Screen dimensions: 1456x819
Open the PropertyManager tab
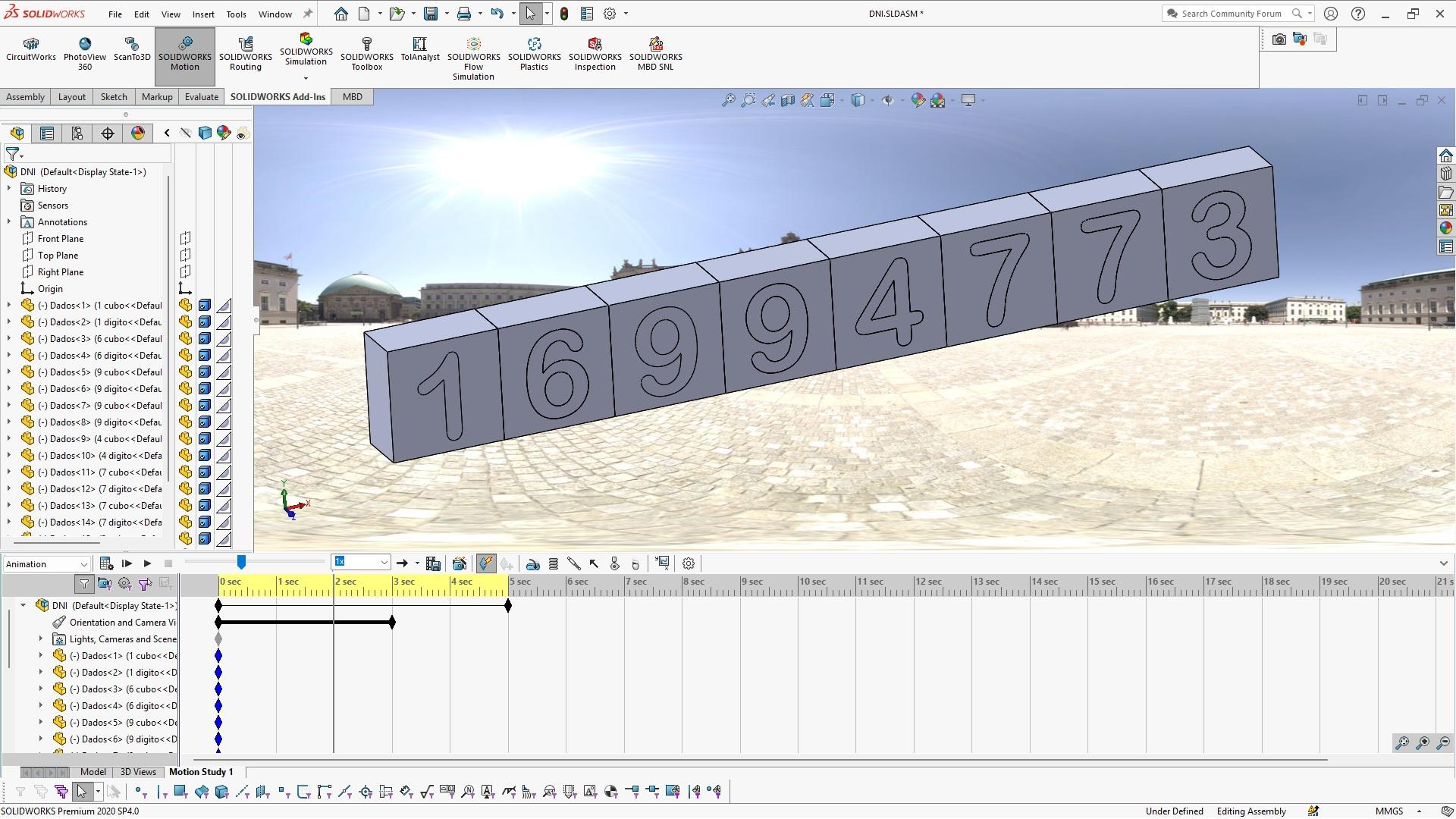click(x=47, y=133)
